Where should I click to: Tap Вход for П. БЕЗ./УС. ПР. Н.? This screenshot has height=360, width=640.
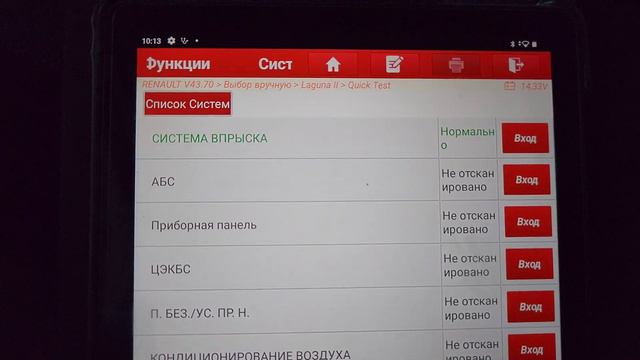point(531,307)
